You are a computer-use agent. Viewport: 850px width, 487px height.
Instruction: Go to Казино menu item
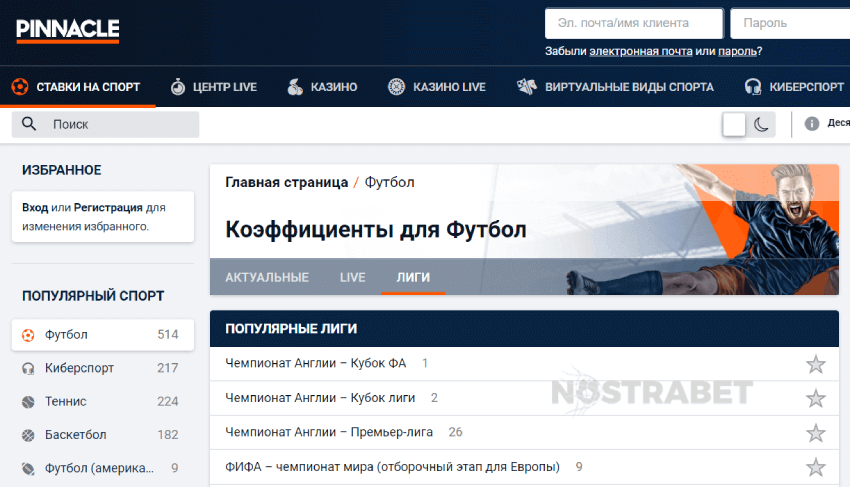pos(322,87)
